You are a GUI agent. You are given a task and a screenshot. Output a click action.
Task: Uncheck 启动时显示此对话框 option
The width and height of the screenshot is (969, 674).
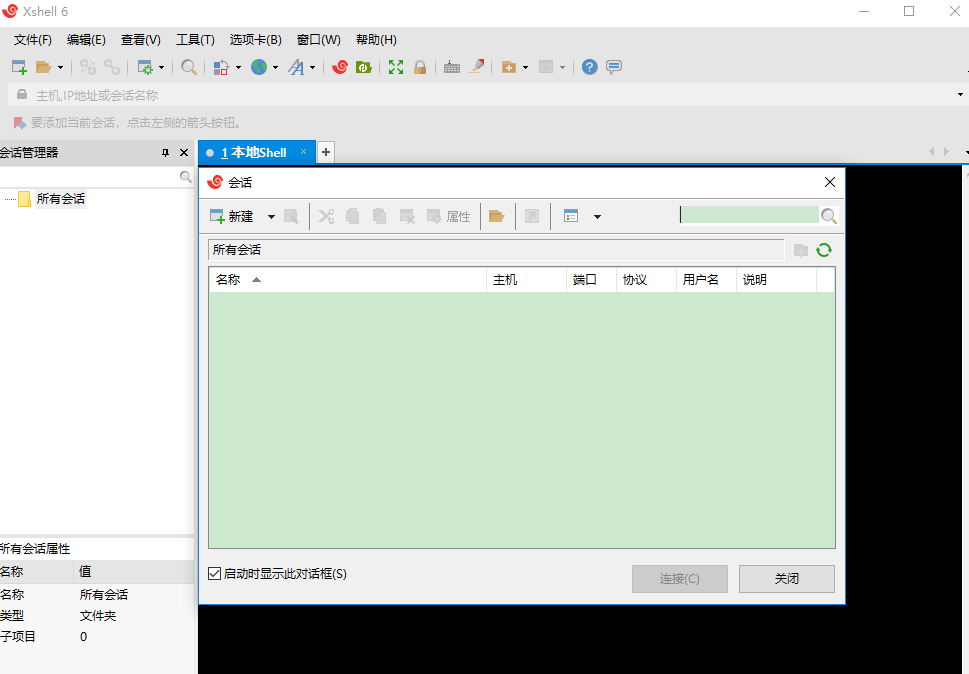click(x=214, y=572)
